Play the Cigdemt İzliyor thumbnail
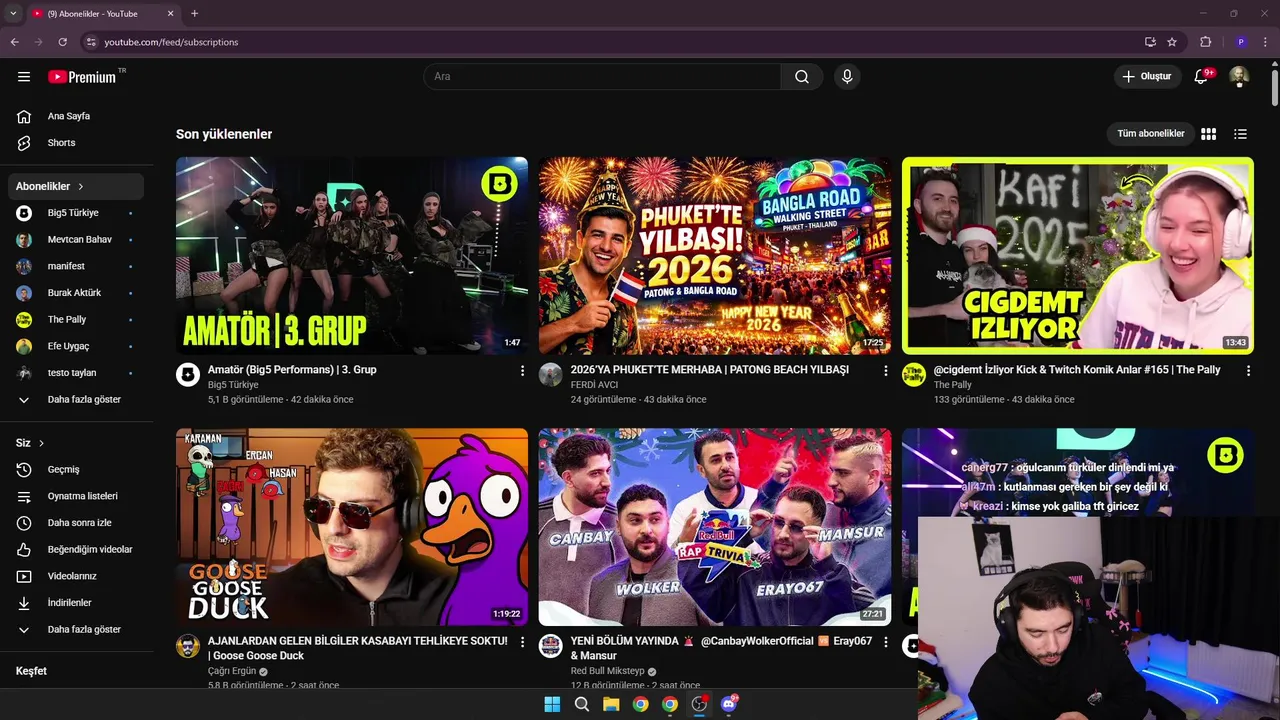This screenshot has width=1280, height=720. [1078, 255]
